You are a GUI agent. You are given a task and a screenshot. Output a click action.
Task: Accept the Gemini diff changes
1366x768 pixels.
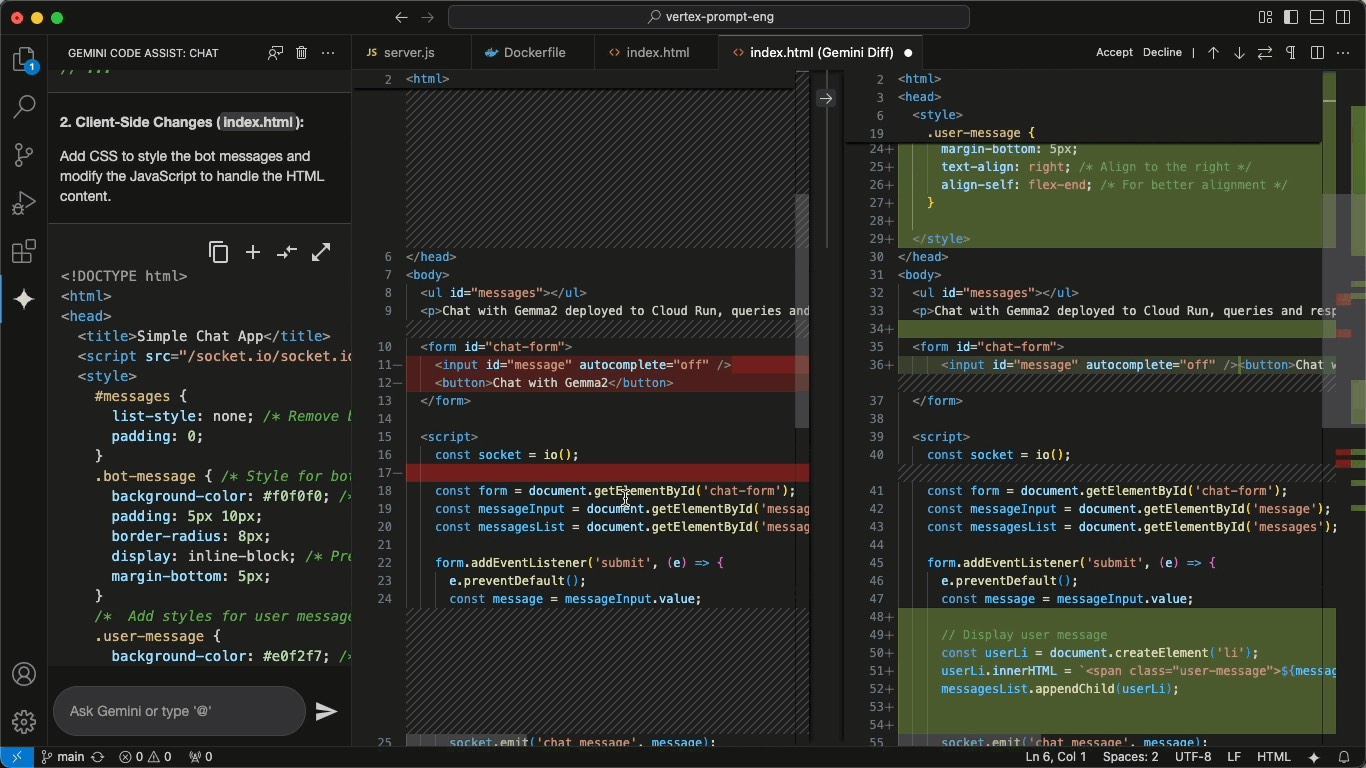[1114, 53]
